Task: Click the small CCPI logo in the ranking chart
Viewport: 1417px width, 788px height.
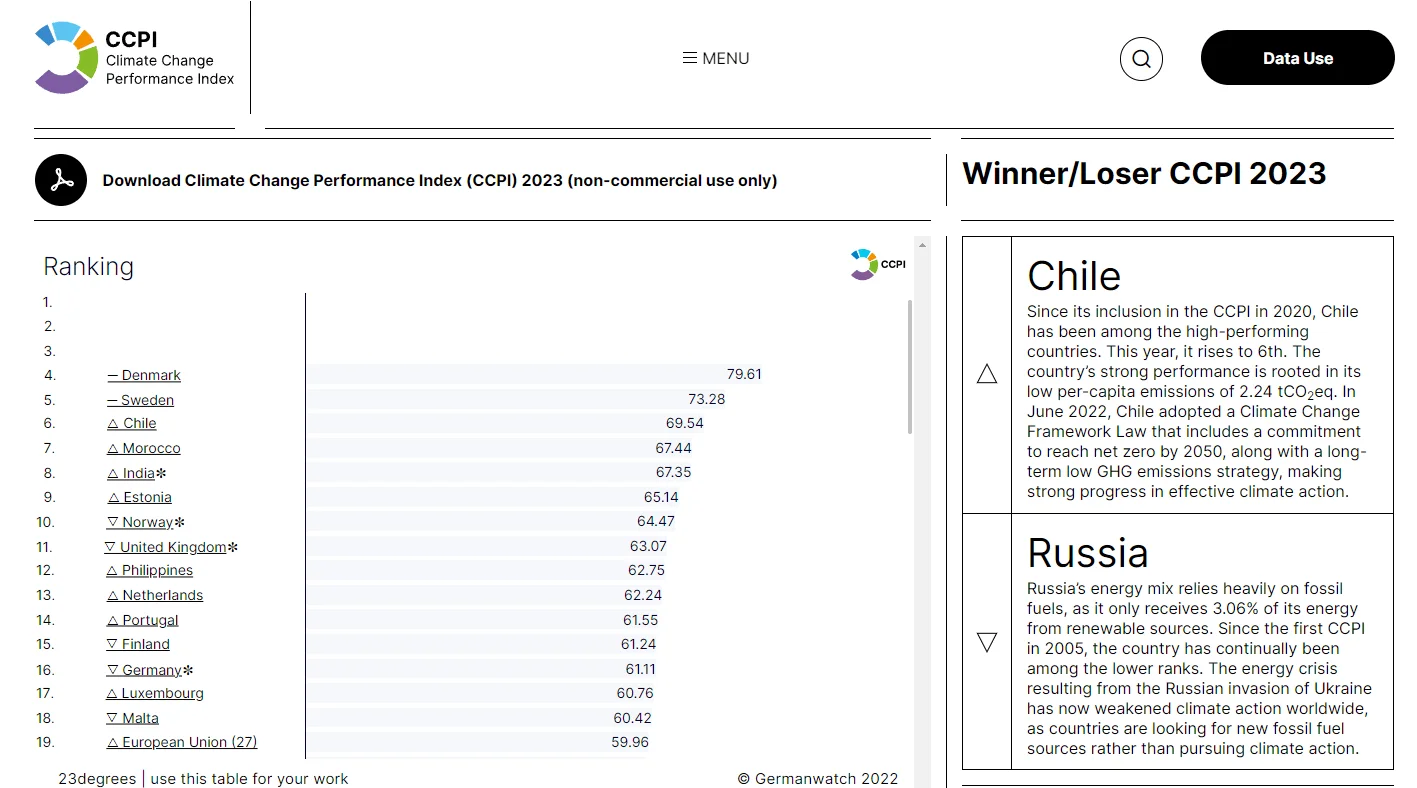Action: [x=878, y=264]
